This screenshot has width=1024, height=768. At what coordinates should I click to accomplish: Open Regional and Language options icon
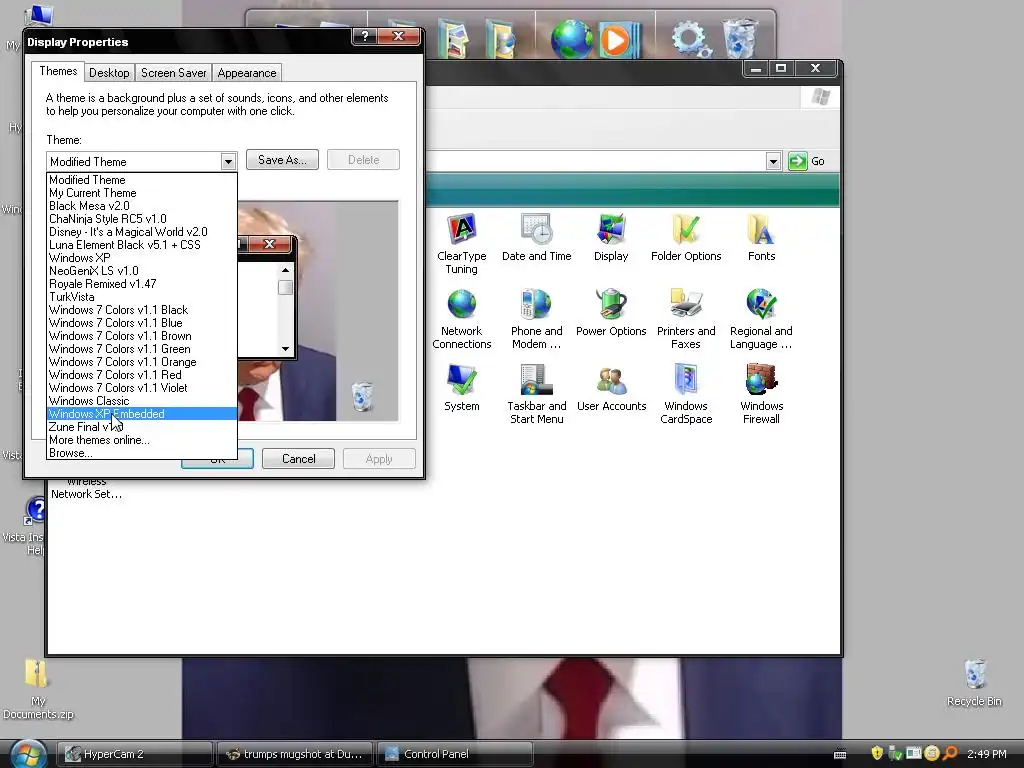tap(761, 319)
